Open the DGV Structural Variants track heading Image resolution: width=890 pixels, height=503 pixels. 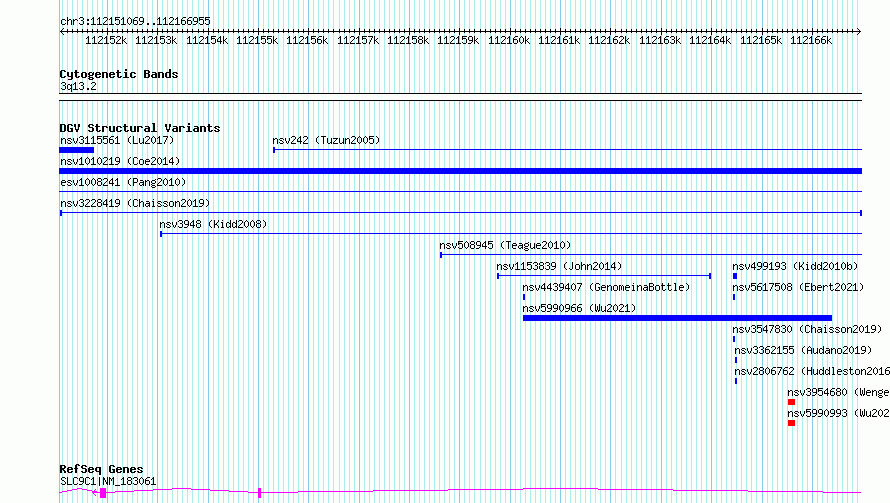coord(140,128)
